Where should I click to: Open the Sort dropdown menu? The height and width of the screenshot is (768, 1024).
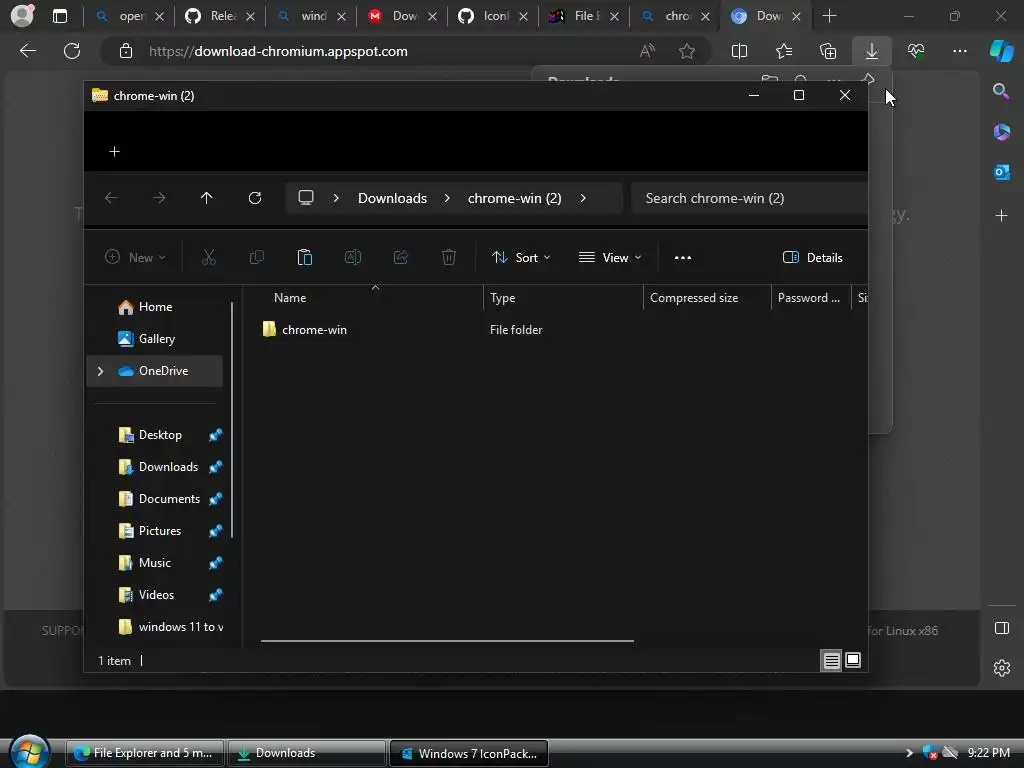point(520,257)
